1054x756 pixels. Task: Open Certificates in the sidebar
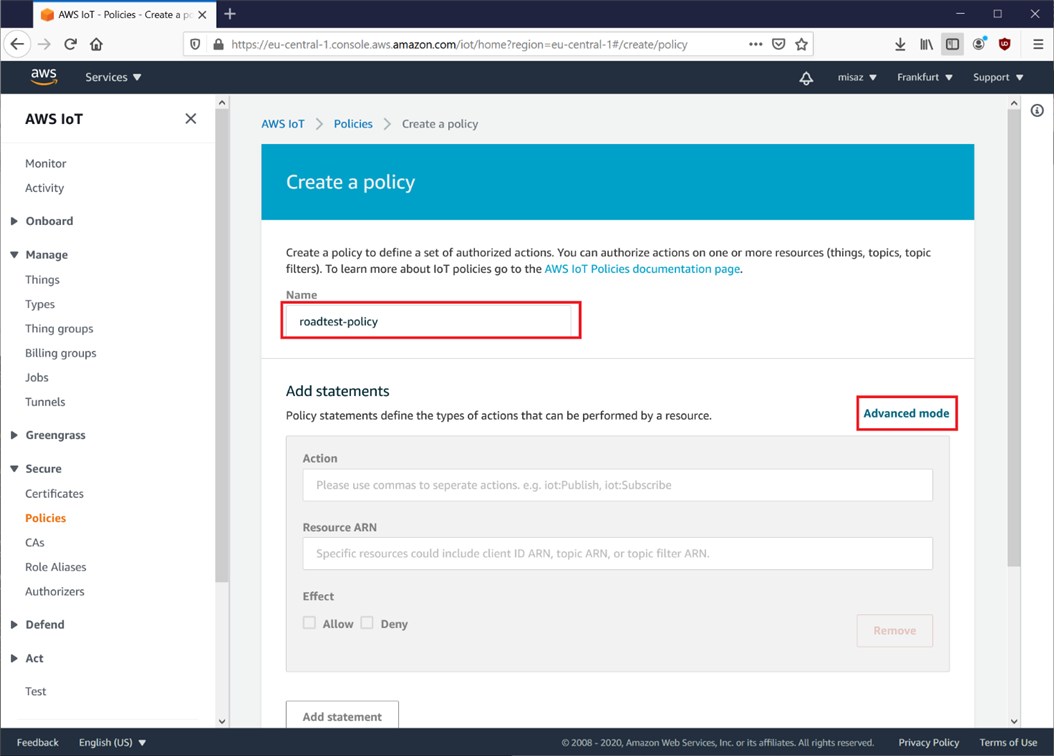pos(54,494)
